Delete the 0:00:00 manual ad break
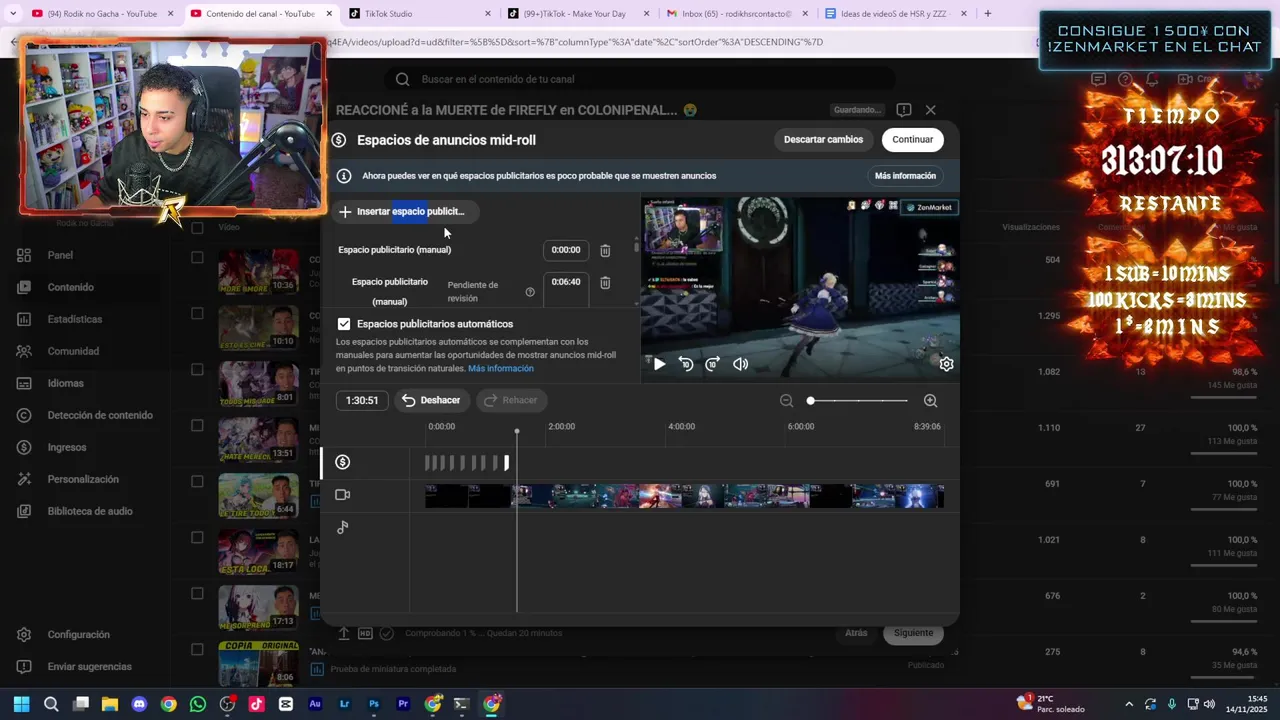The height and width of the screenshot is (720, 1280). tap(605, 250)
